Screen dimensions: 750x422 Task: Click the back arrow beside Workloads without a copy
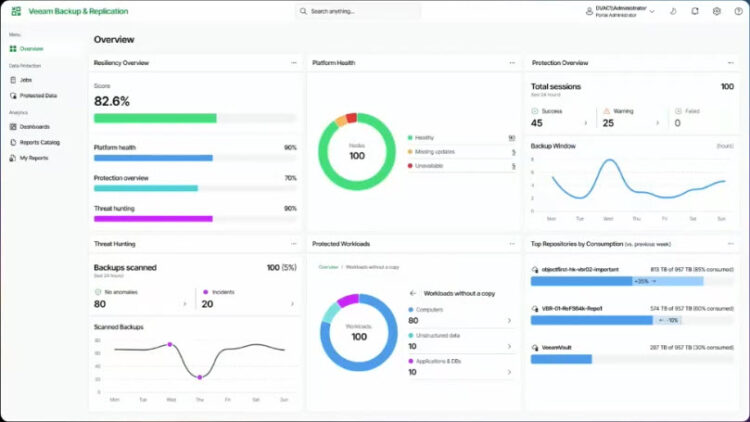pyautogui.click(x=412, y=294)
